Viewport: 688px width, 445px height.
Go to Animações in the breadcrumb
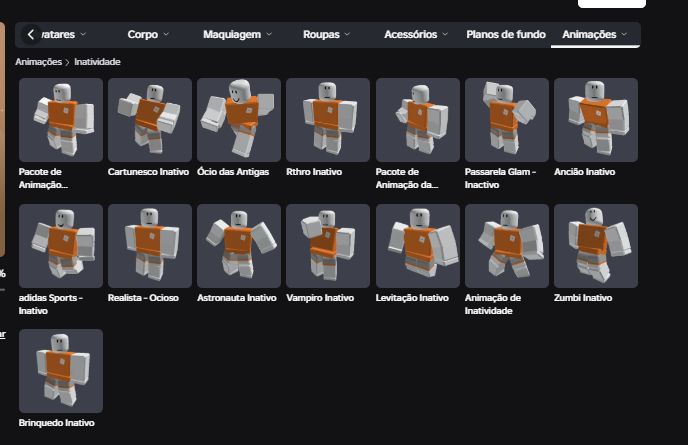tap(39, 62)
